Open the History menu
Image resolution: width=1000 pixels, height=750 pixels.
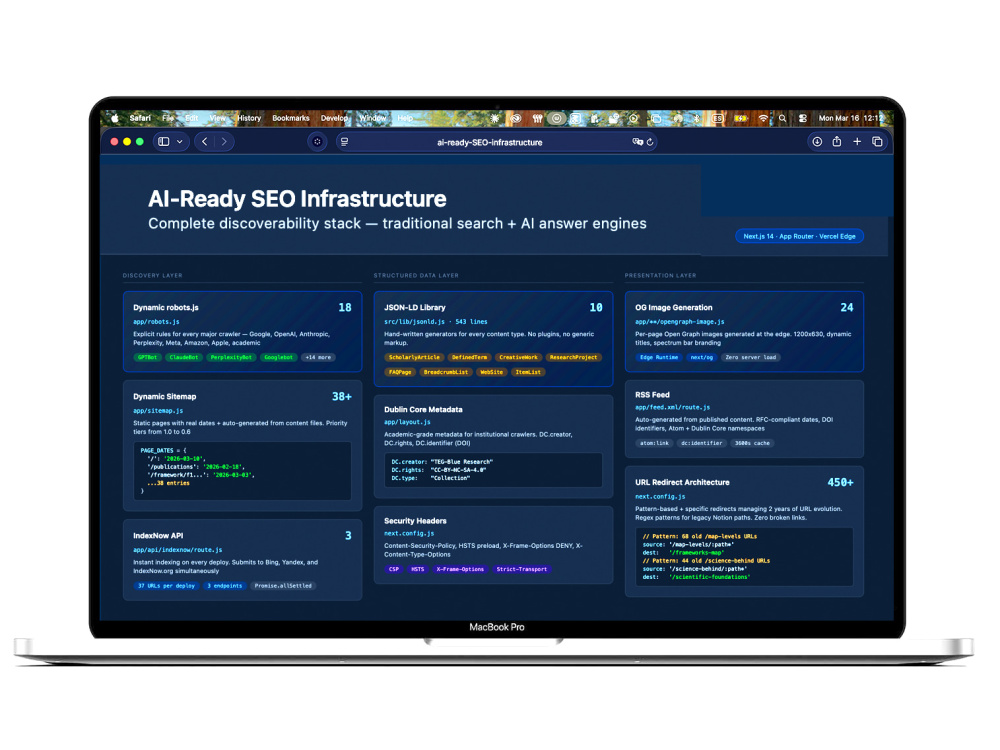pyautogui.click(x=249, y=118)
